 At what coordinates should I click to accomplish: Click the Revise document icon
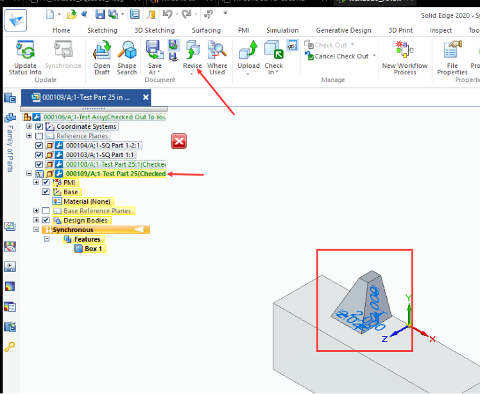[x=192, y=50]
